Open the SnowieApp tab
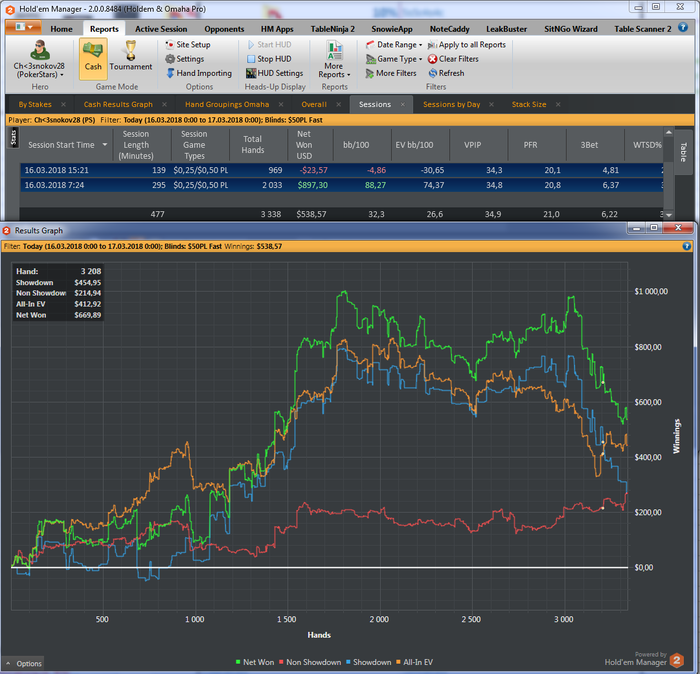 coord(392,29)
